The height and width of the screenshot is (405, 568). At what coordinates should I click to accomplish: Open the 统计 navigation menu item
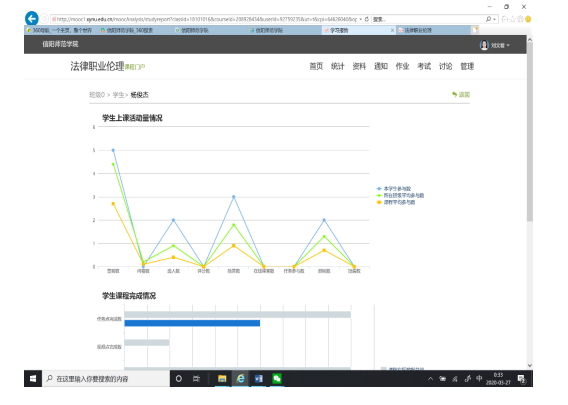(x=337, y=66)
